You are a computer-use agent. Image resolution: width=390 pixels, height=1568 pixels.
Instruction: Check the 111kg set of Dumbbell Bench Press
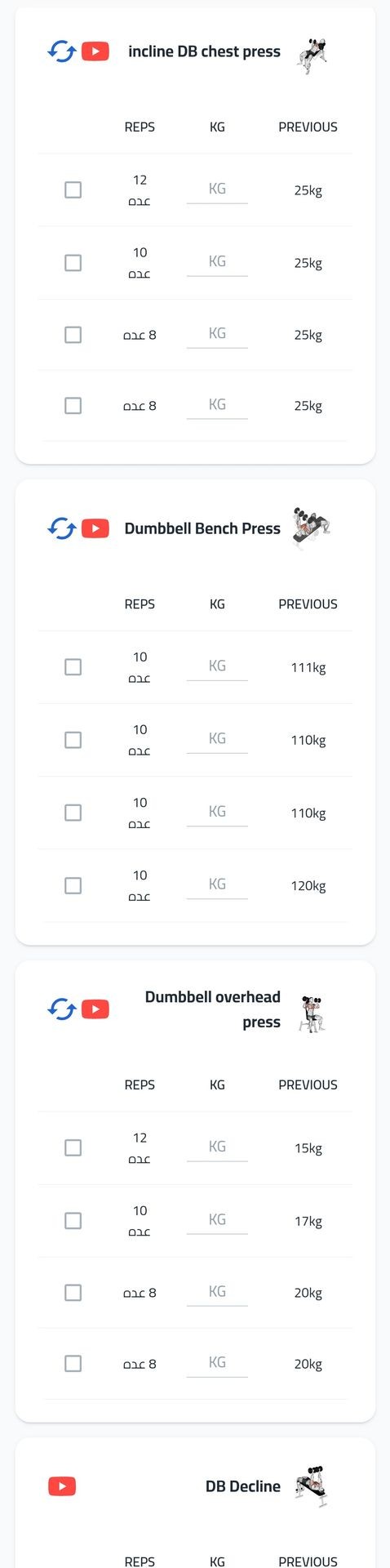[73, 667]
